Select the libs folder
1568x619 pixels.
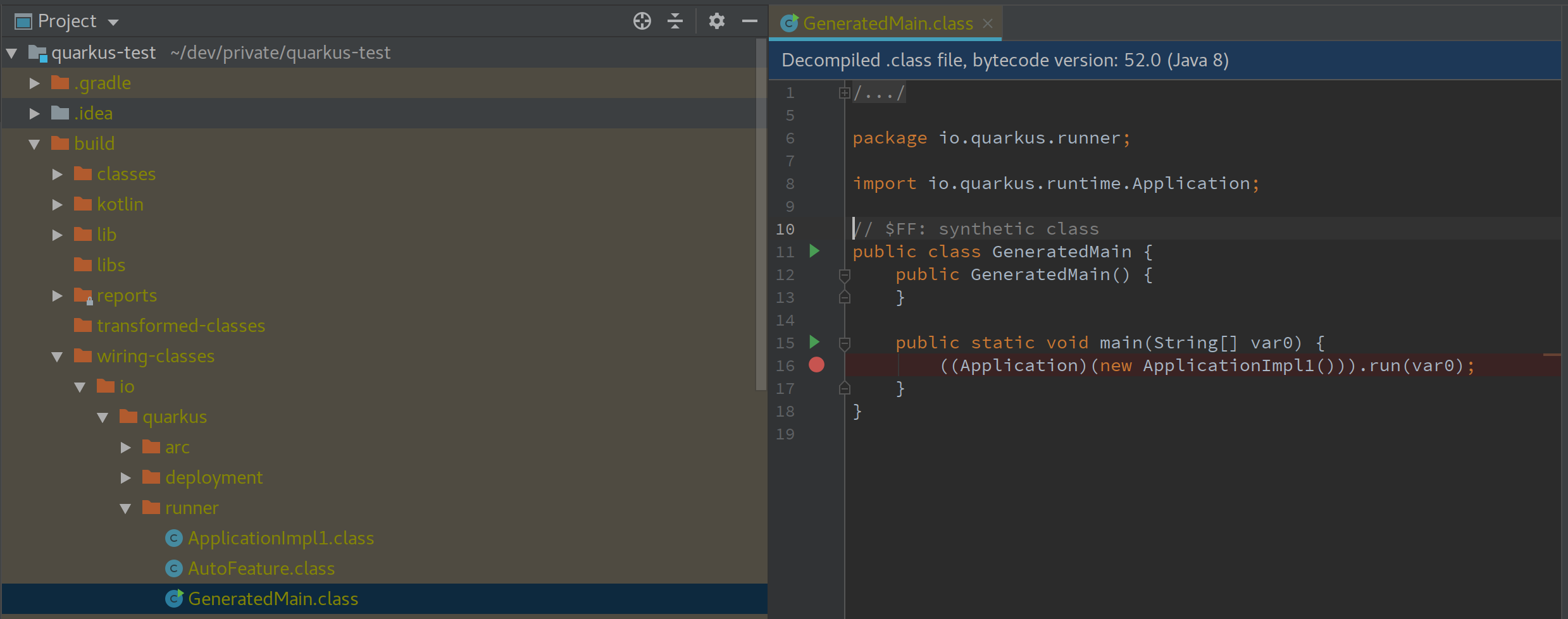(x=111, y=265)
